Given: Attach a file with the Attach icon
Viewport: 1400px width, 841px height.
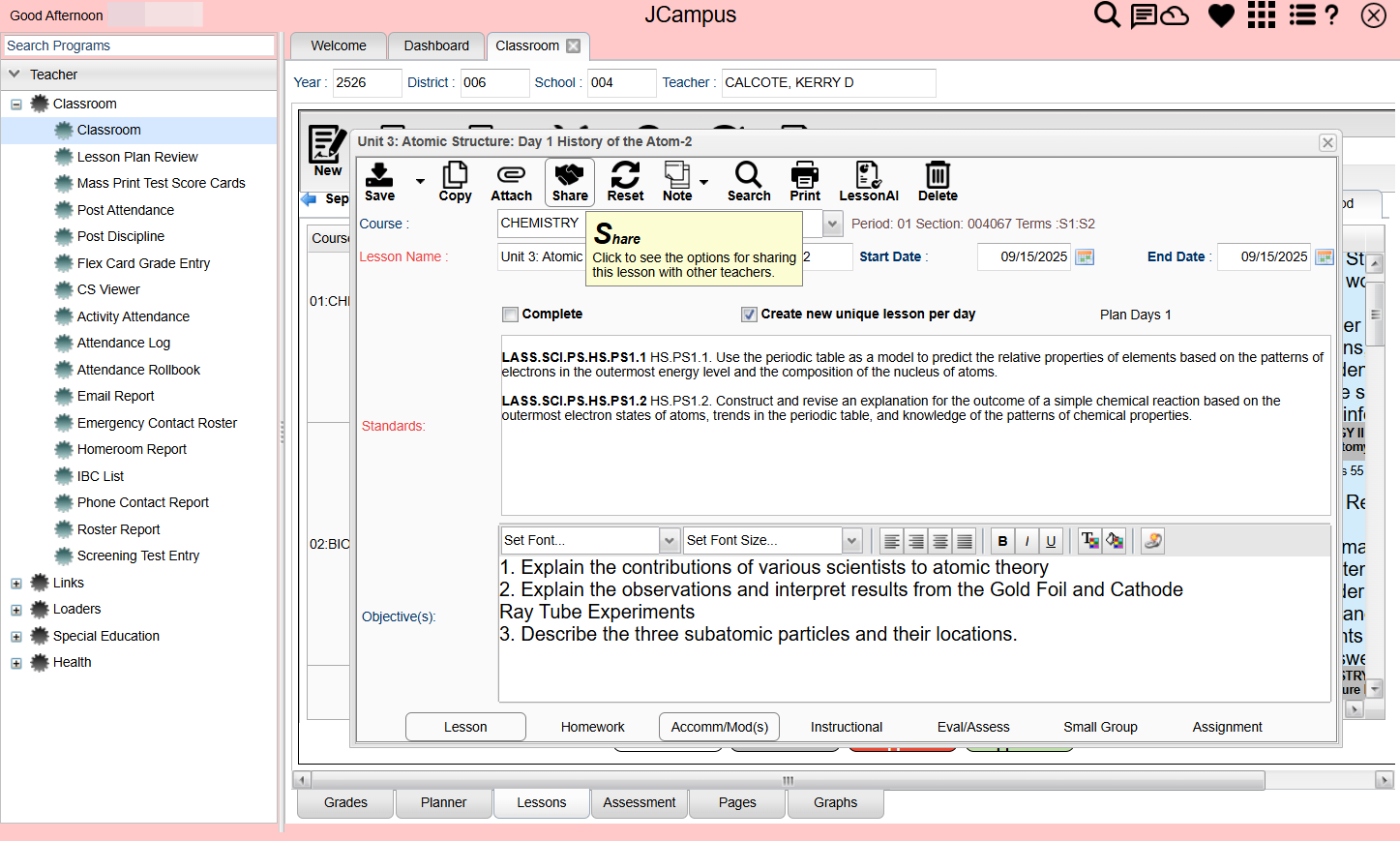Looking at the screenshot, I should click(x=511, y=181).
